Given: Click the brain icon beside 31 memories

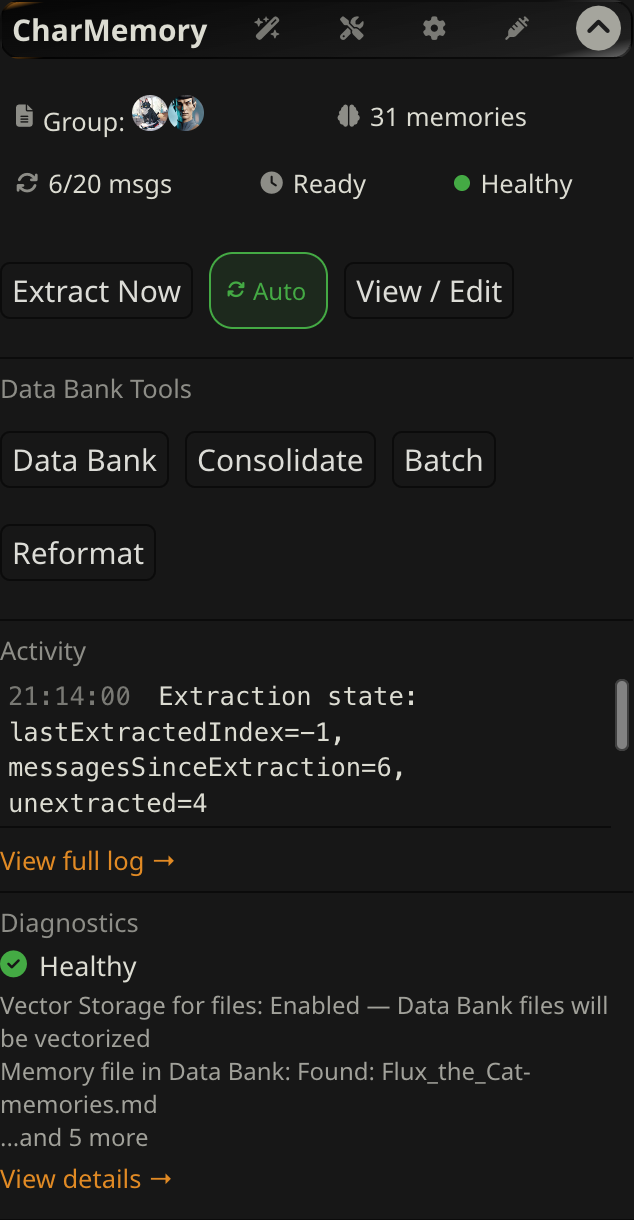Looking at the screenshot, I should (348, 117).
